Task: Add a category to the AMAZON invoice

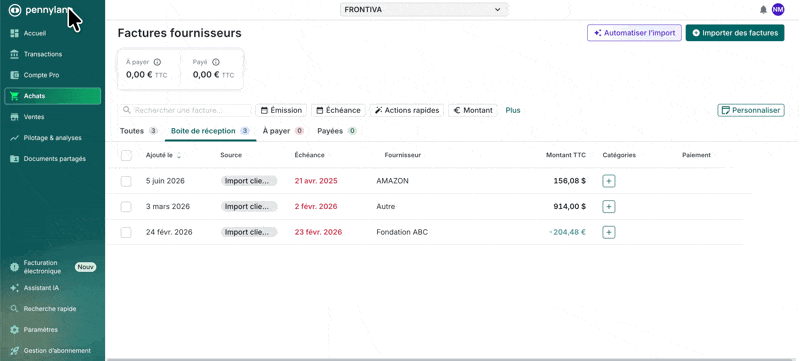Action: click(x=609, y=181)
